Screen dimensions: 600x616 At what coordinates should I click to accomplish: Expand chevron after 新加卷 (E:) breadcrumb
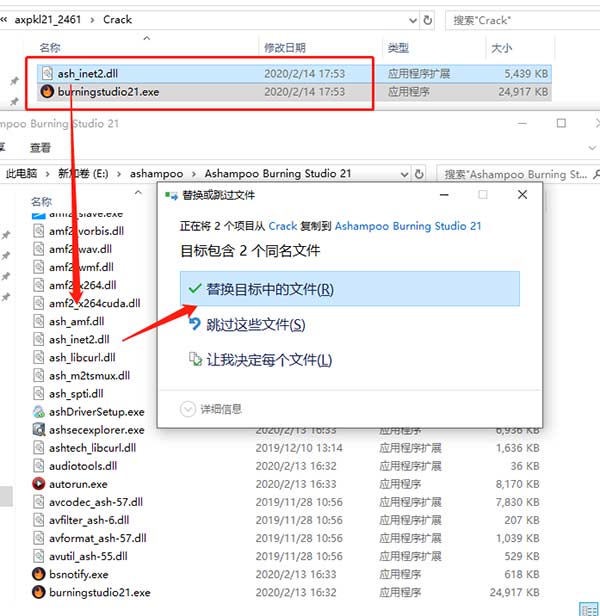pos(119,174)
